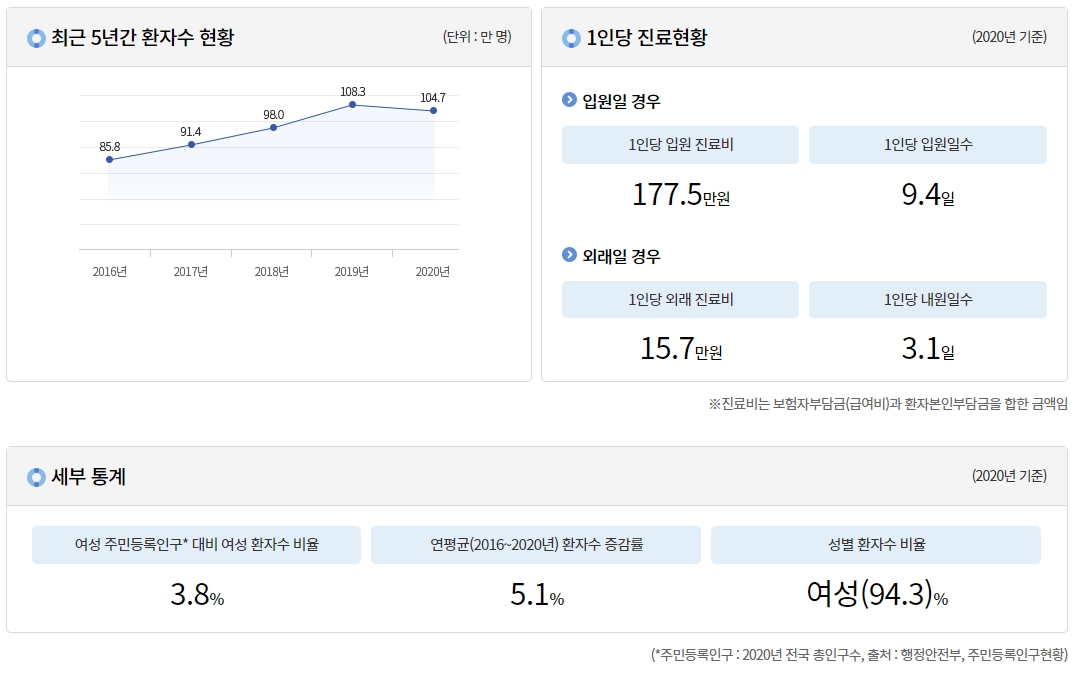Select the 2019 peak data point
Screen dimensions: 1077x675
352,104
